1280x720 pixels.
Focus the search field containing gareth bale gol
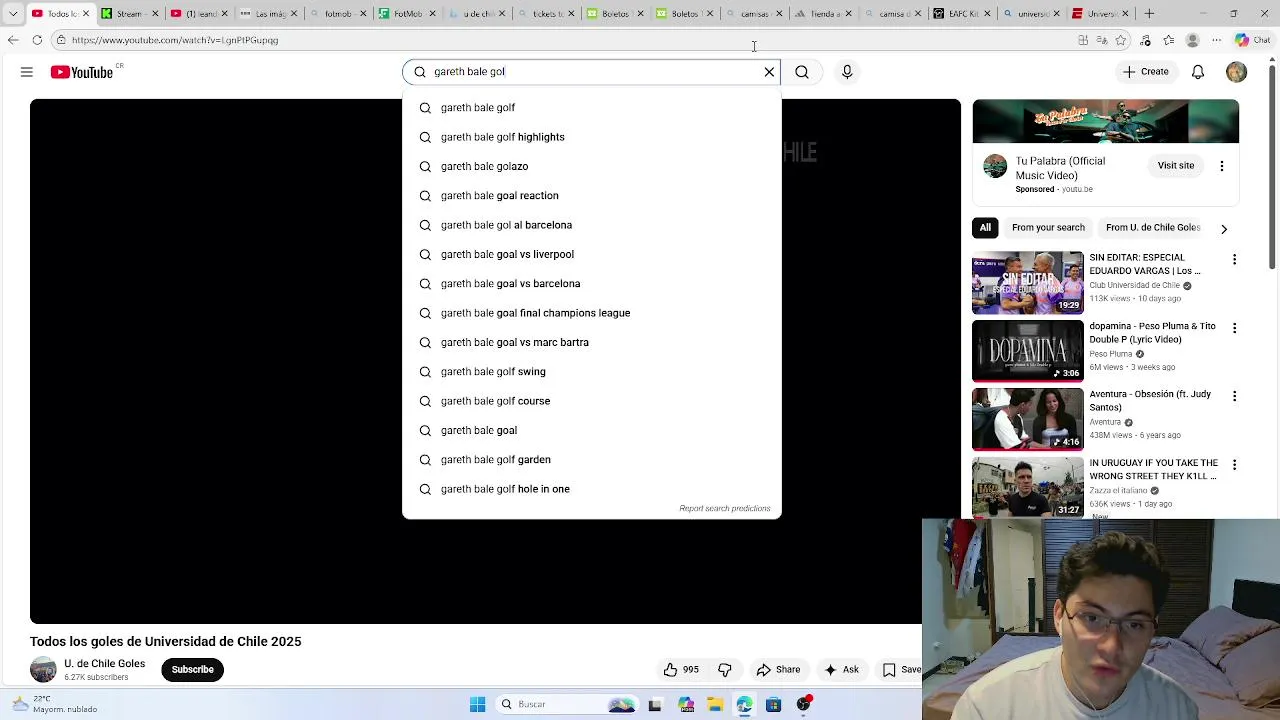pos(590,72)
